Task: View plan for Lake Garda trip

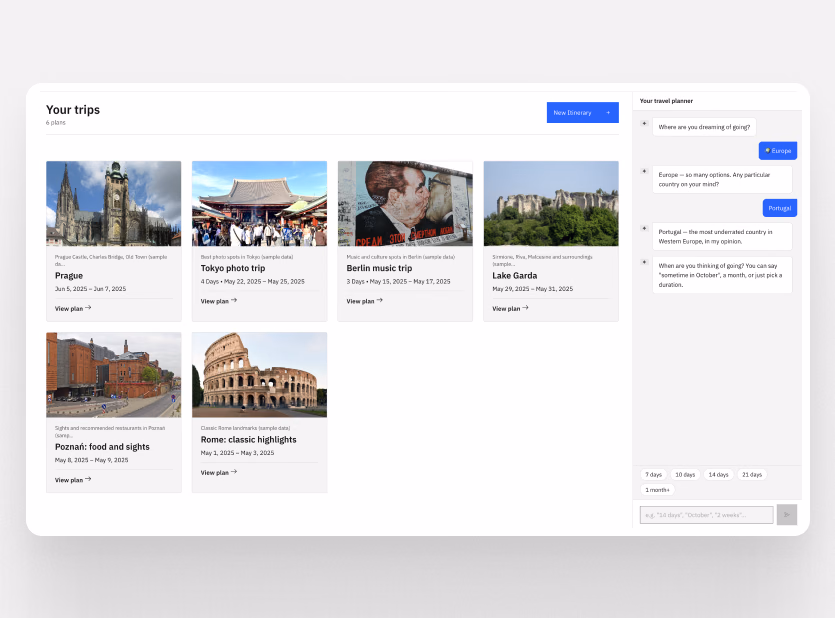Action: [x=510, y=308]
